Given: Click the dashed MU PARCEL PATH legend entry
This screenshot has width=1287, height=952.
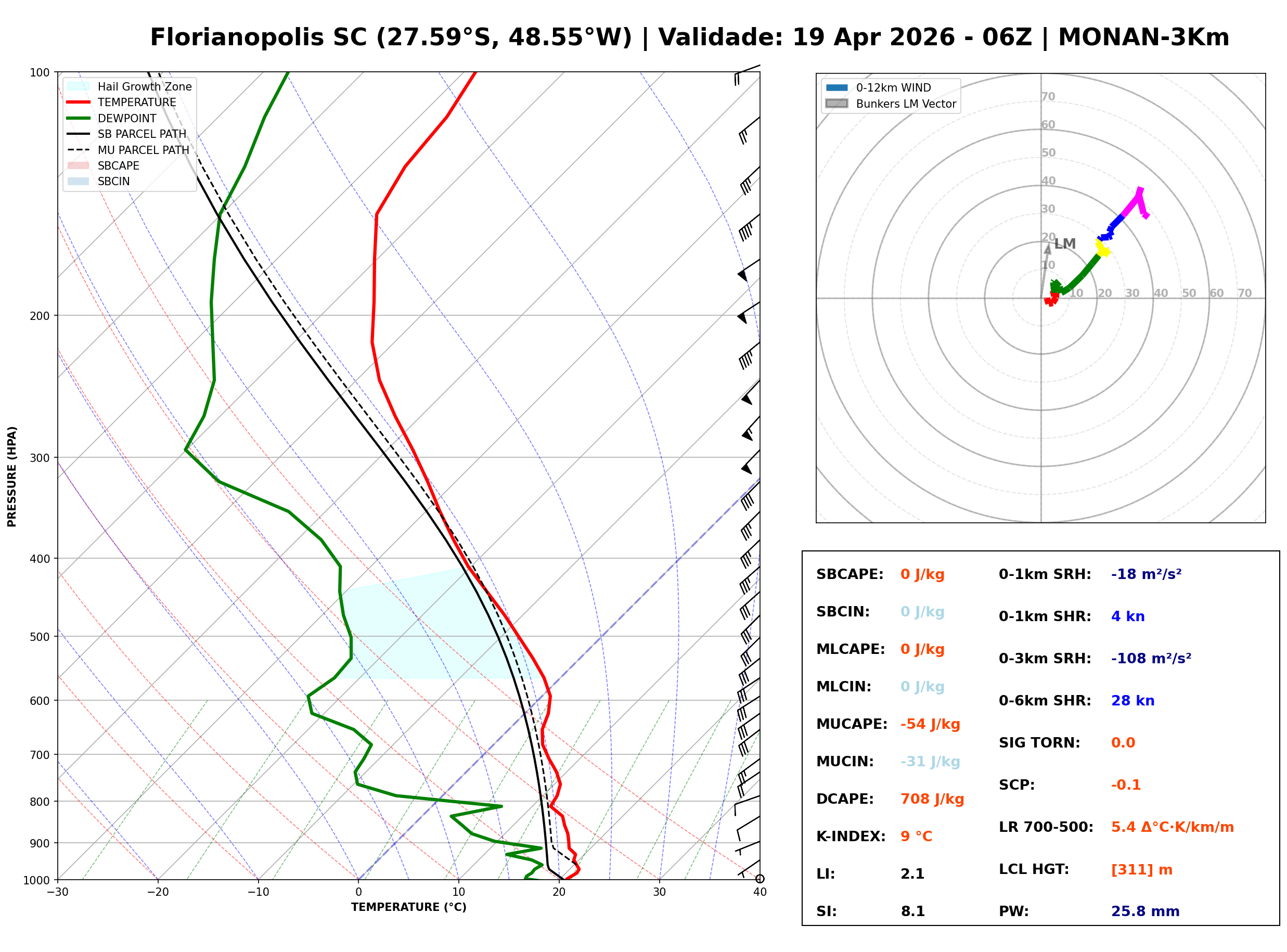Looking at the screenshot, I should (79, 150).
